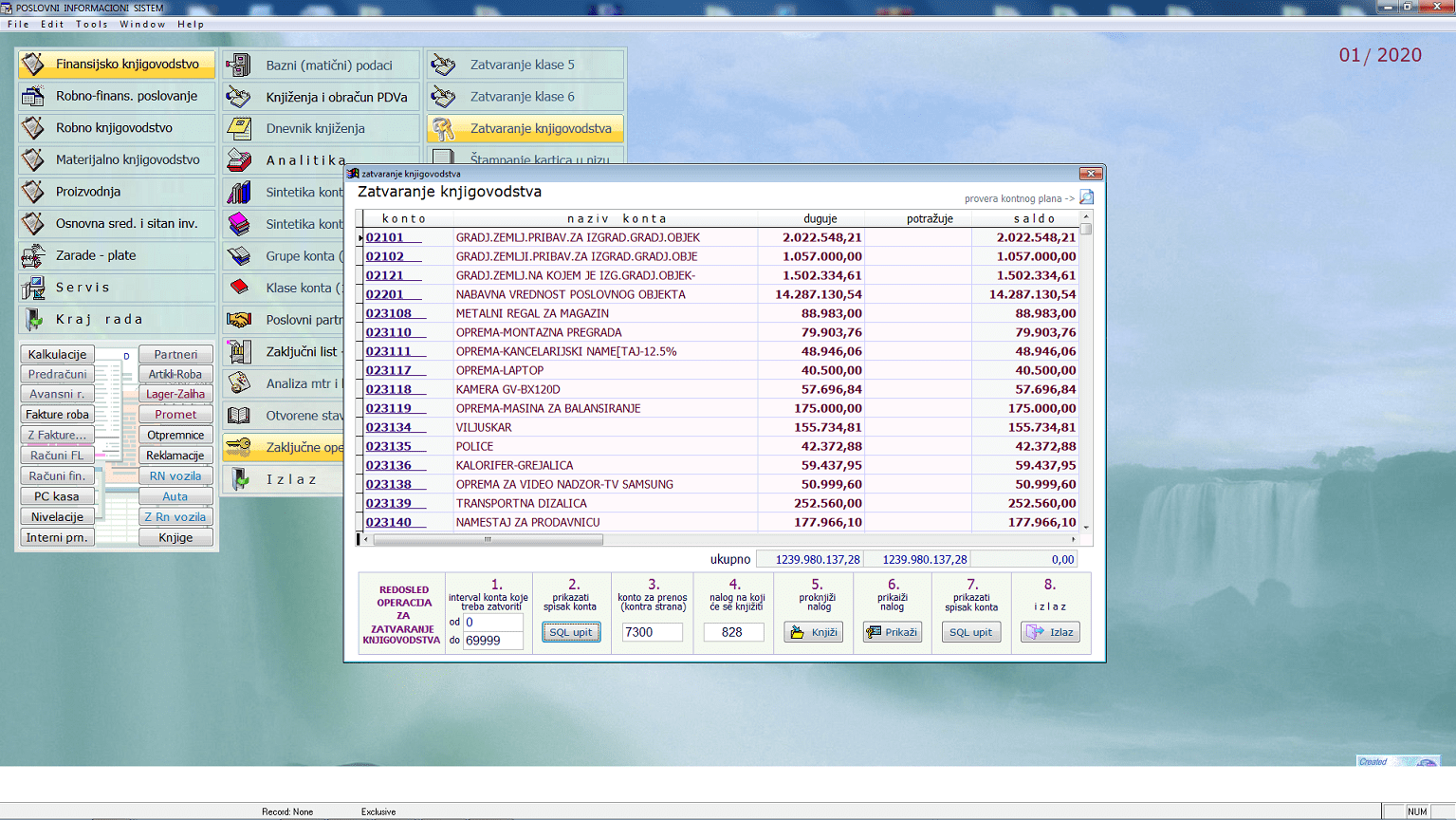Open account link 023108
Image resolution: width=1456 pixels, height=820 pixels.
[389, 313]
